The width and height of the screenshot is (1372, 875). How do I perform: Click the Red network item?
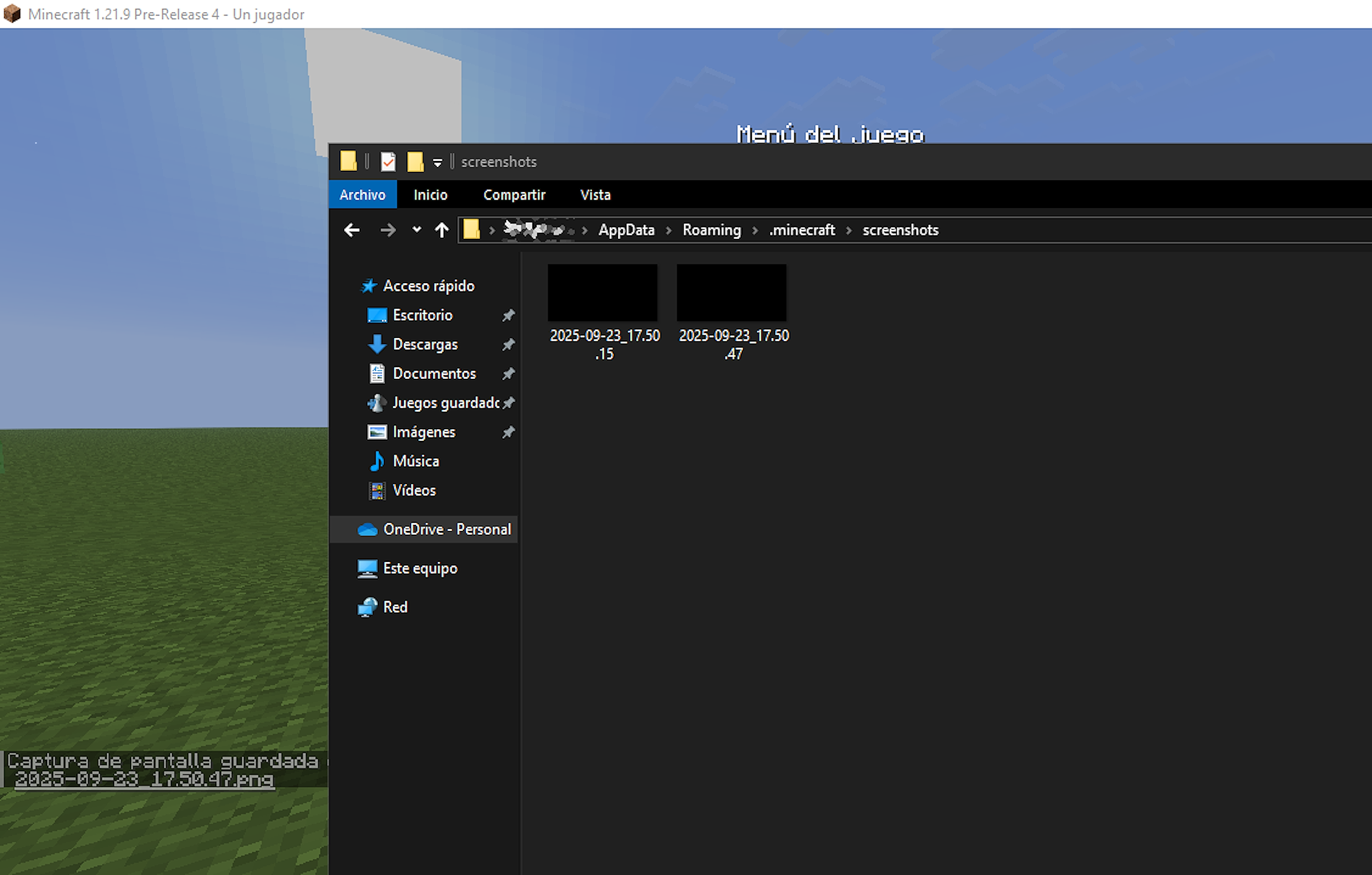tap(395, 607)
